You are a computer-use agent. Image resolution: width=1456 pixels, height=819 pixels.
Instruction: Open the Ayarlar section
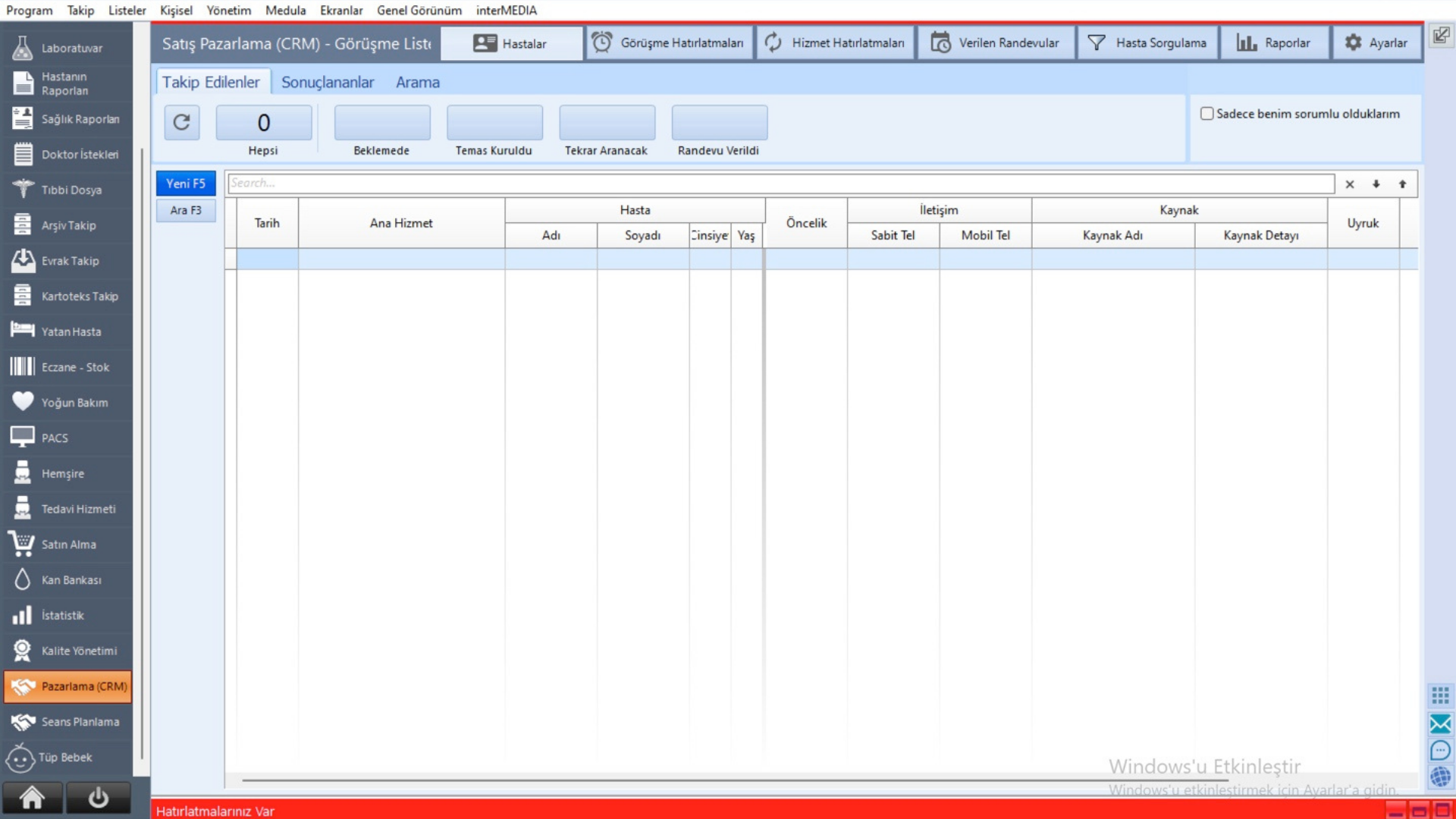pyautogui.click(x=1378, y=43)
